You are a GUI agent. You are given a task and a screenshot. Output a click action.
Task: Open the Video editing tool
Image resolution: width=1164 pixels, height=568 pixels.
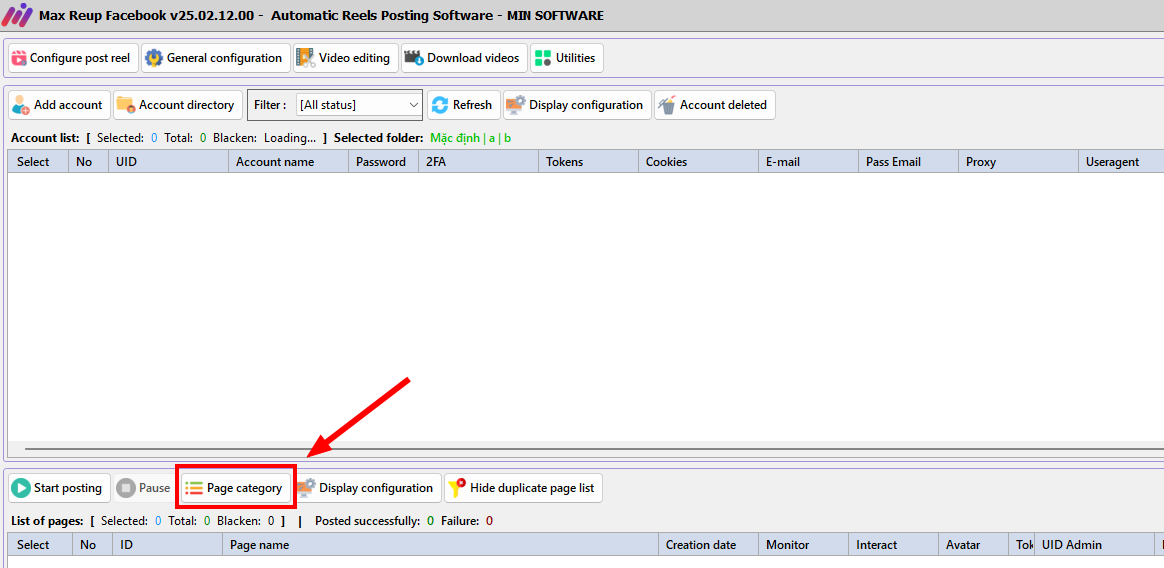[345, 58]
